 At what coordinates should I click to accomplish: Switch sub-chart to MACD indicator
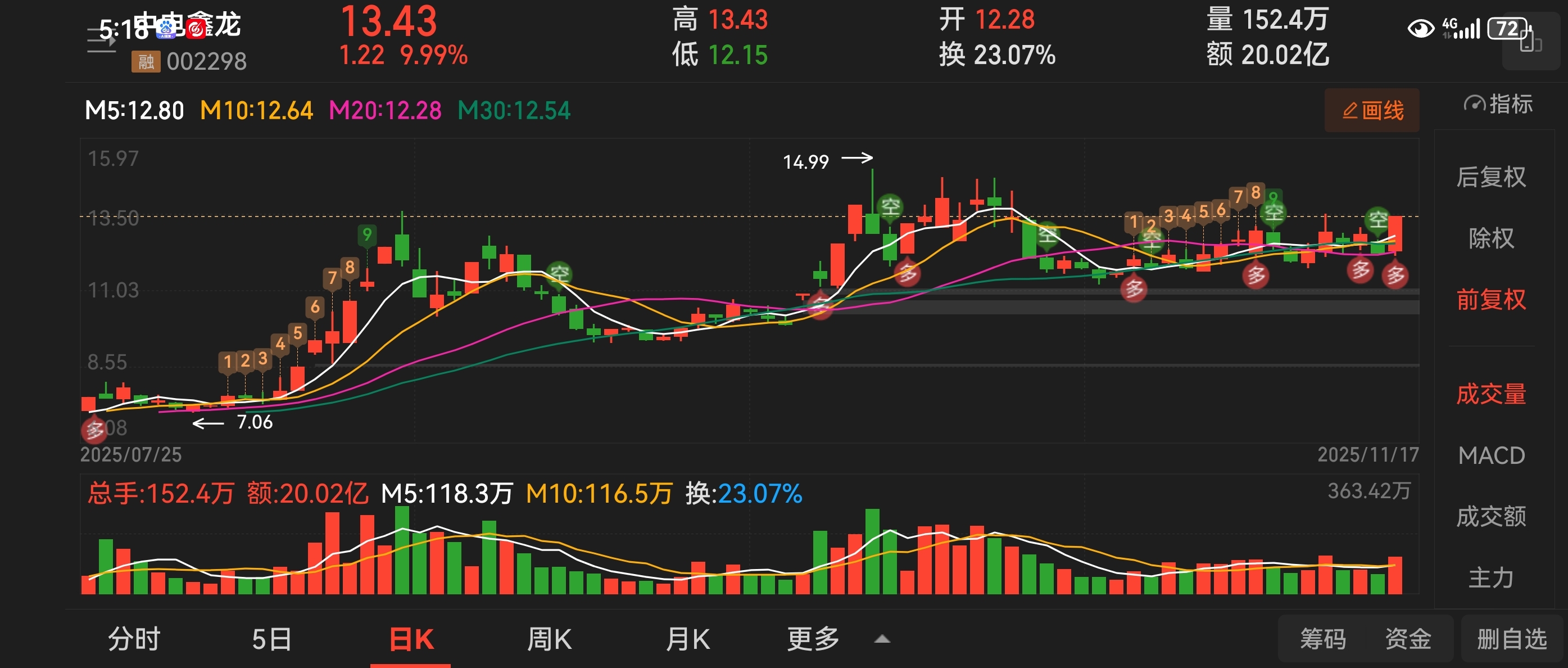(1490, 455)
